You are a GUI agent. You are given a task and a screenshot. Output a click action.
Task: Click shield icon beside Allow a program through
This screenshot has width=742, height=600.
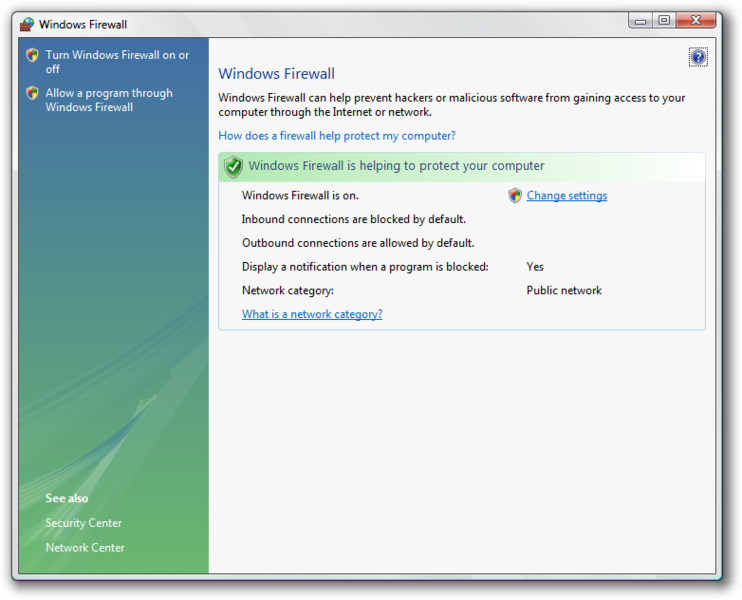[x=32, y=93]
